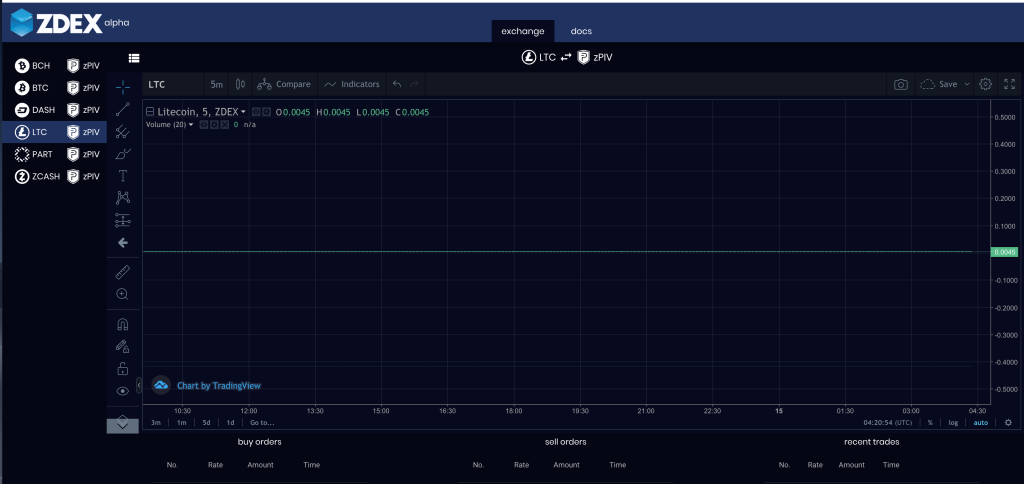The height and width of the screenshot is (484, 1024).
Task: Select the ruler measure tool
Action: (x=122, y=272)
